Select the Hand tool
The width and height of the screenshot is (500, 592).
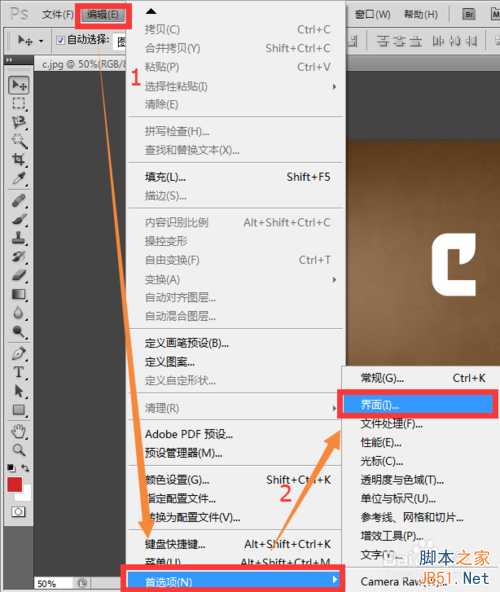pyautogui.click(x=19, y=431)
